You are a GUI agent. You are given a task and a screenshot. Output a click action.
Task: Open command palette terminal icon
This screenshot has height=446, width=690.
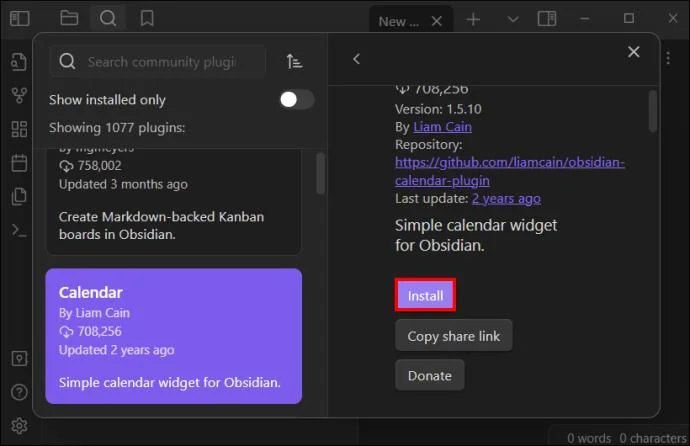click(x=19, y=230)
